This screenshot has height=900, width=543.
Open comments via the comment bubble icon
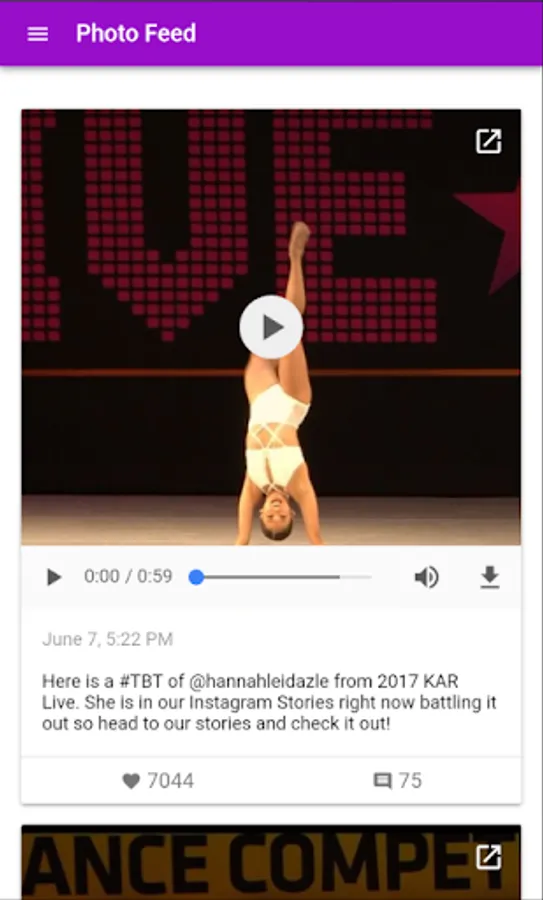pos(382,781)
